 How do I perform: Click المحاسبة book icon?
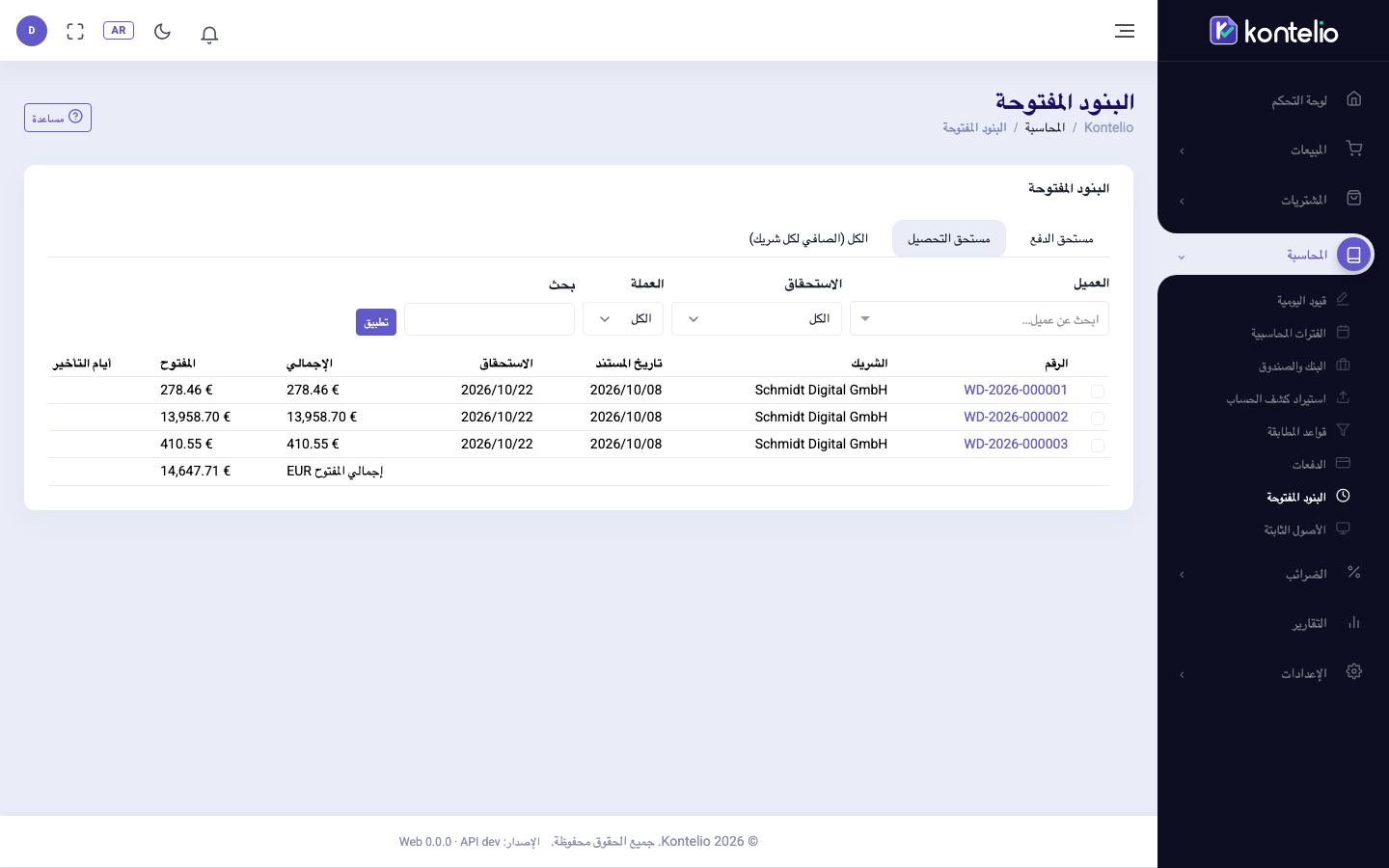[1354, 255]
